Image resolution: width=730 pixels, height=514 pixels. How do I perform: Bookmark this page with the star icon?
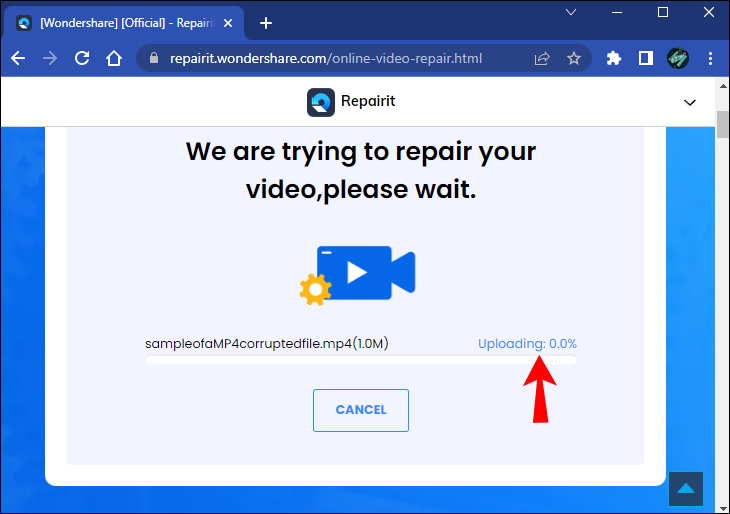(574, 59)
